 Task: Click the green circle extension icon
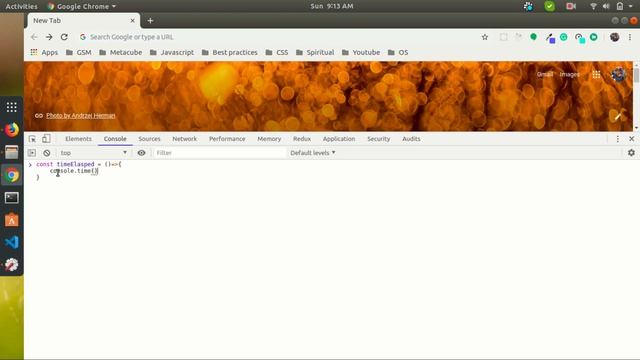click(x=533, y=37)
